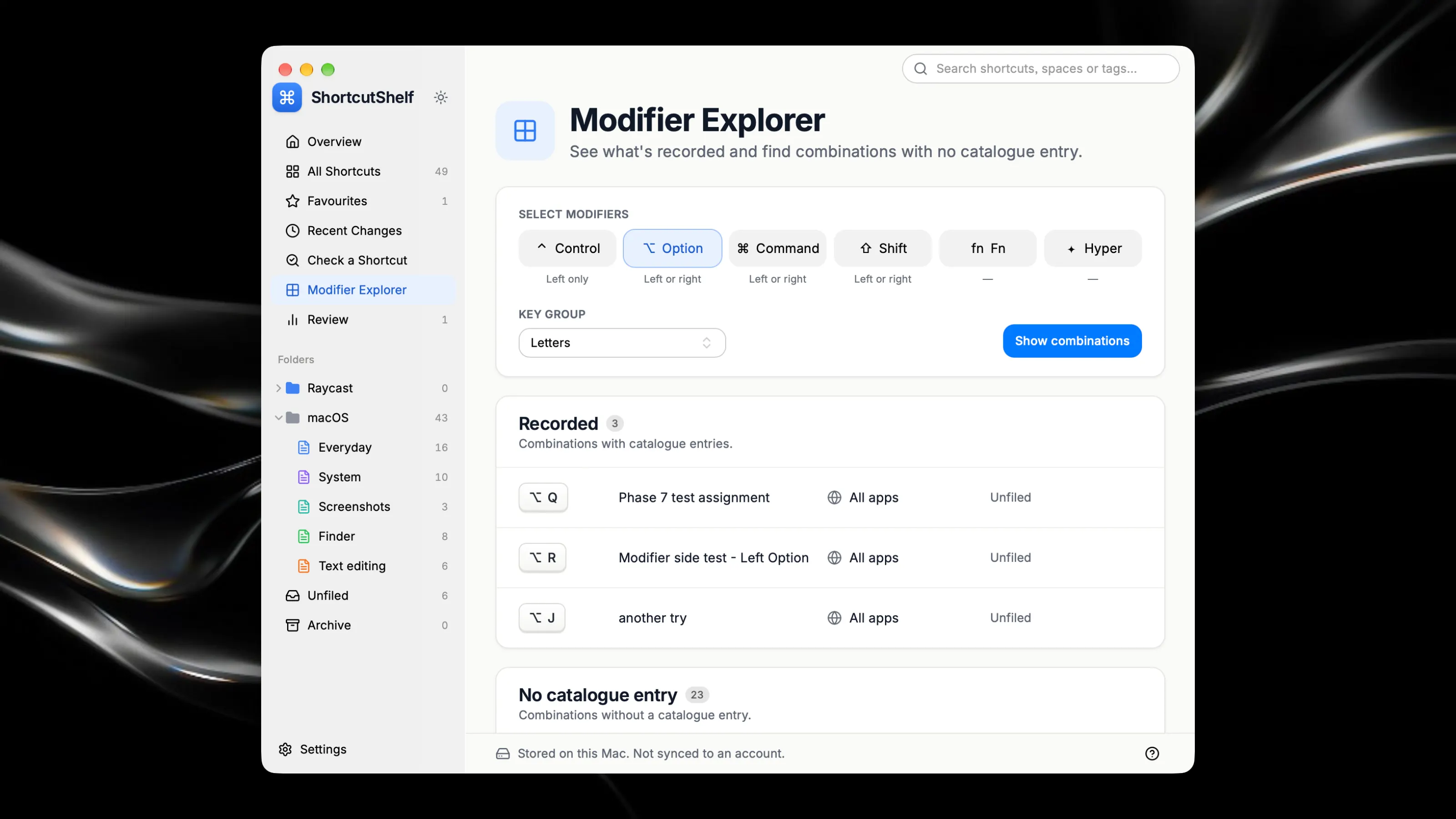Enable the Shift modifier

tap(882, 248)
